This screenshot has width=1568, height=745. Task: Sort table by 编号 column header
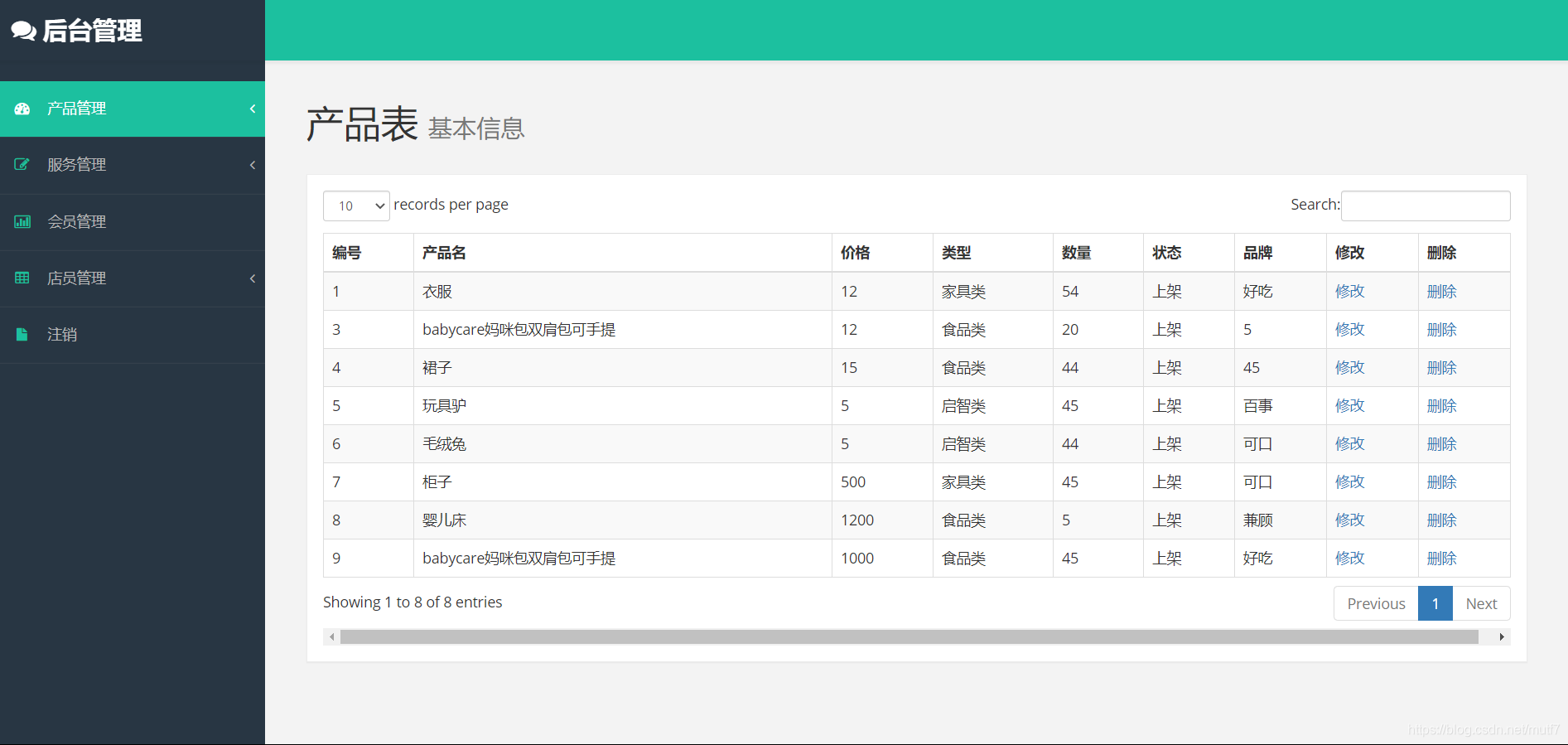[x=369, y=253]
